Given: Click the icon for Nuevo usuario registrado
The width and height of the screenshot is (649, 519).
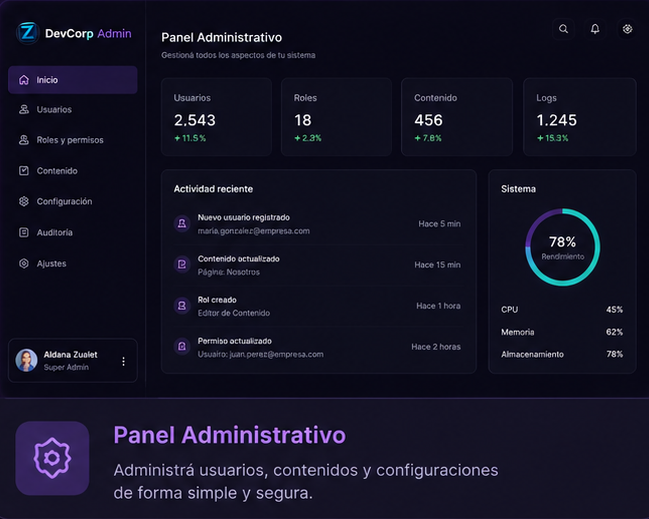Looking at the screenshot, I should click(x=182, y=224).
